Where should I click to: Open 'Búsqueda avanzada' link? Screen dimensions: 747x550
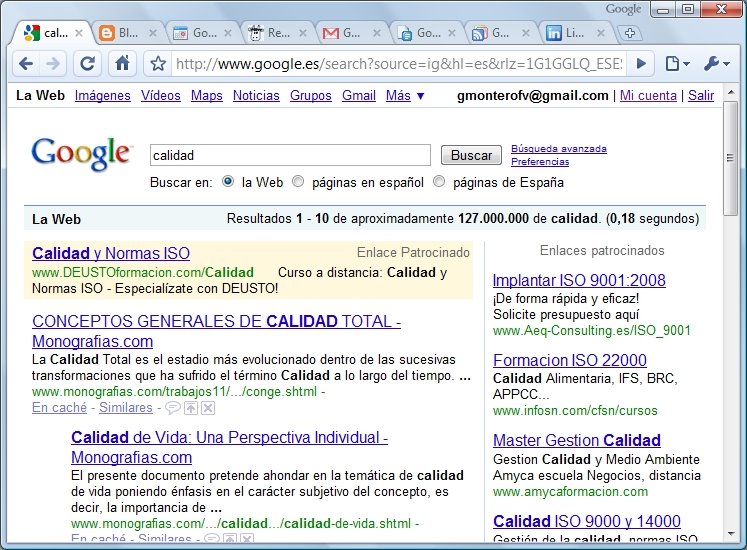point(559,149)
